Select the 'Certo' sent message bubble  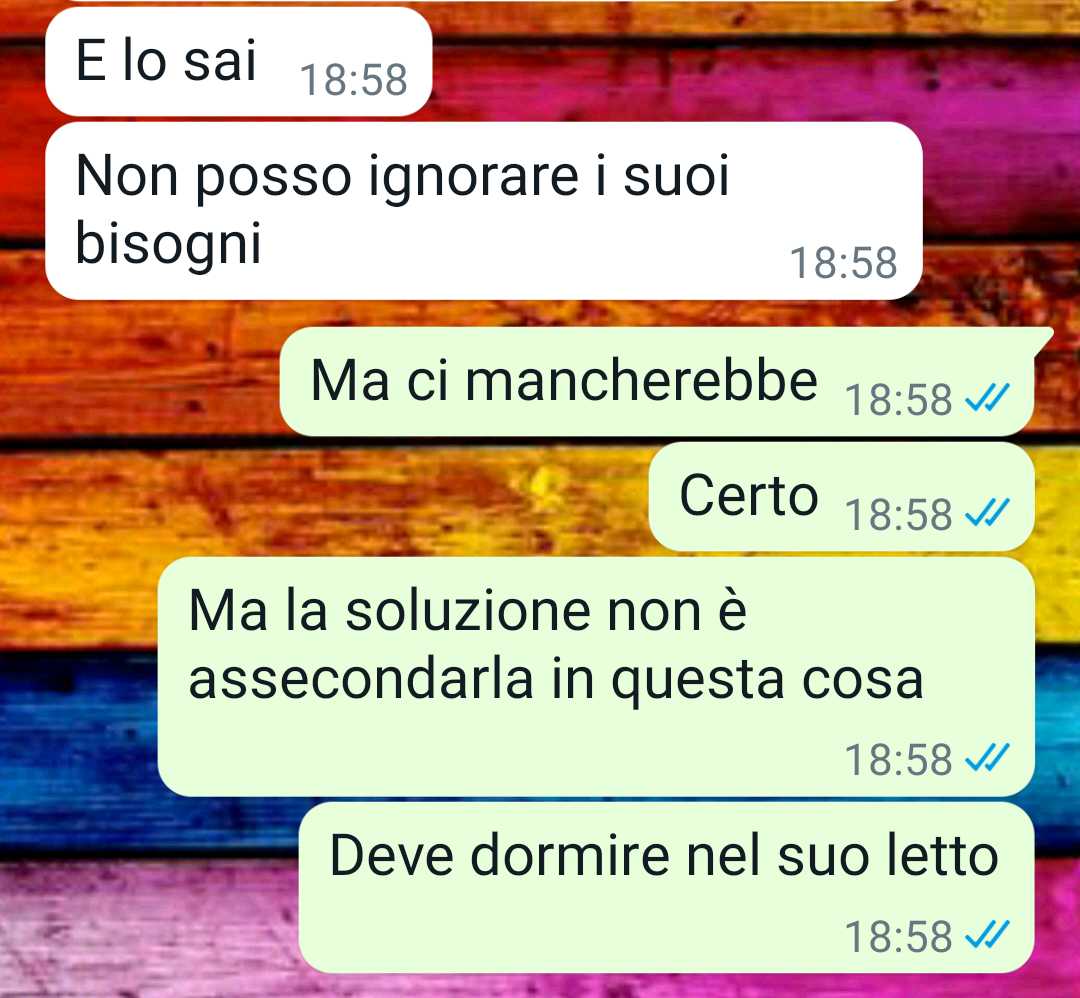pos(841,497)
